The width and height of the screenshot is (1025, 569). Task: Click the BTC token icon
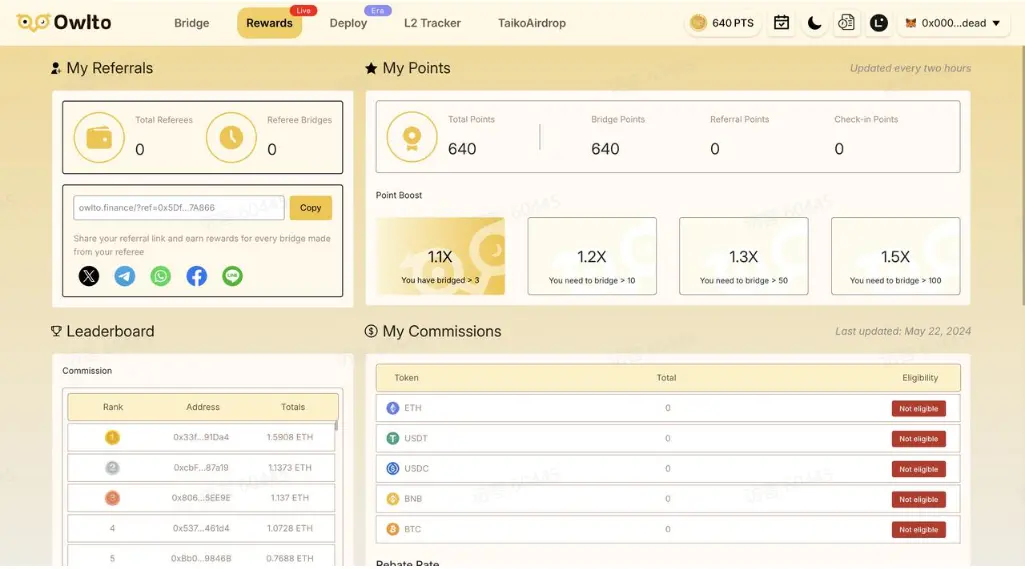(x=393, y=529)
